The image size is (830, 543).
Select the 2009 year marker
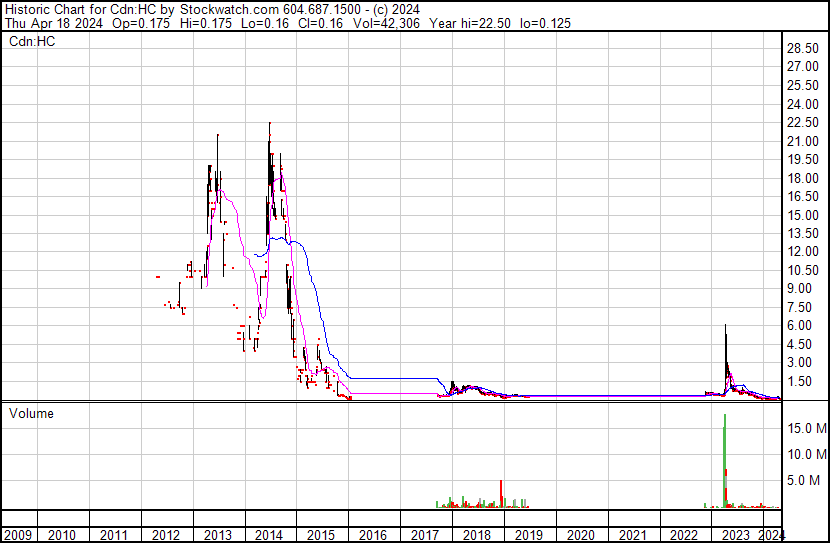20,535
